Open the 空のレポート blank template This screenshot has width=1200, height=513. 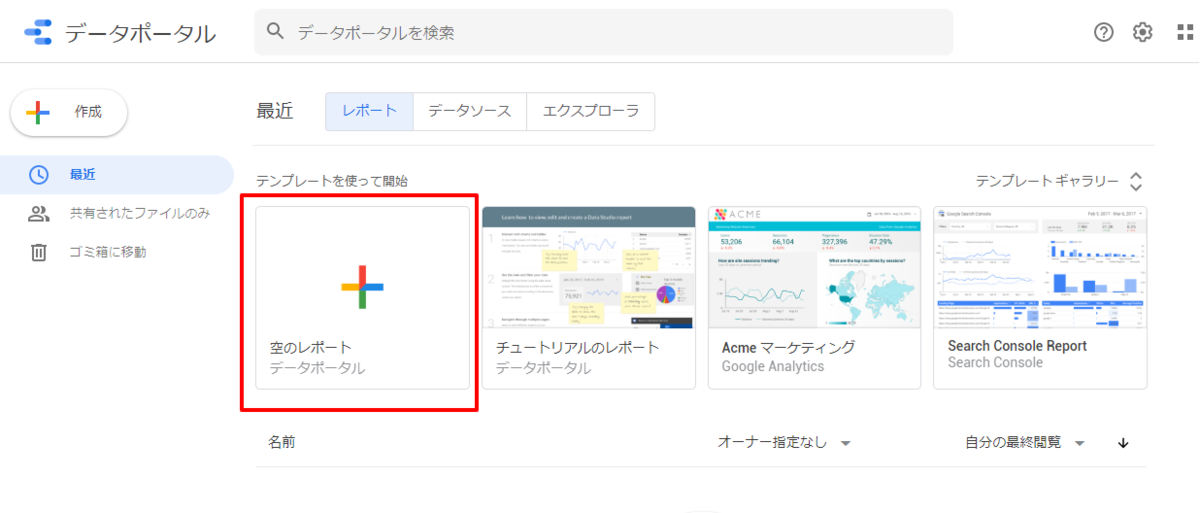tap(362, 297)
